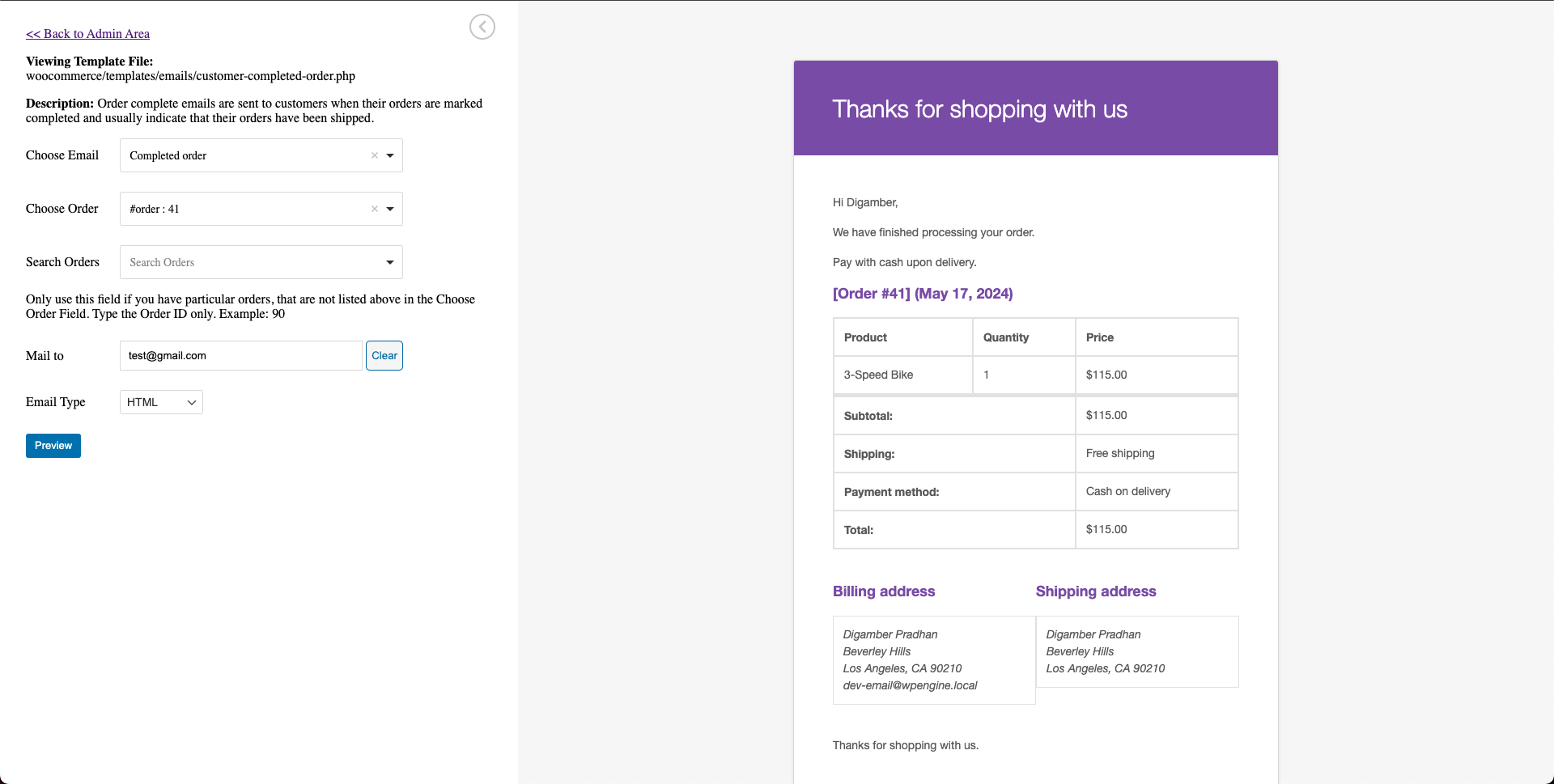Click the Billing address heading
Screen dimensions: 1554x784
[883, 591]
